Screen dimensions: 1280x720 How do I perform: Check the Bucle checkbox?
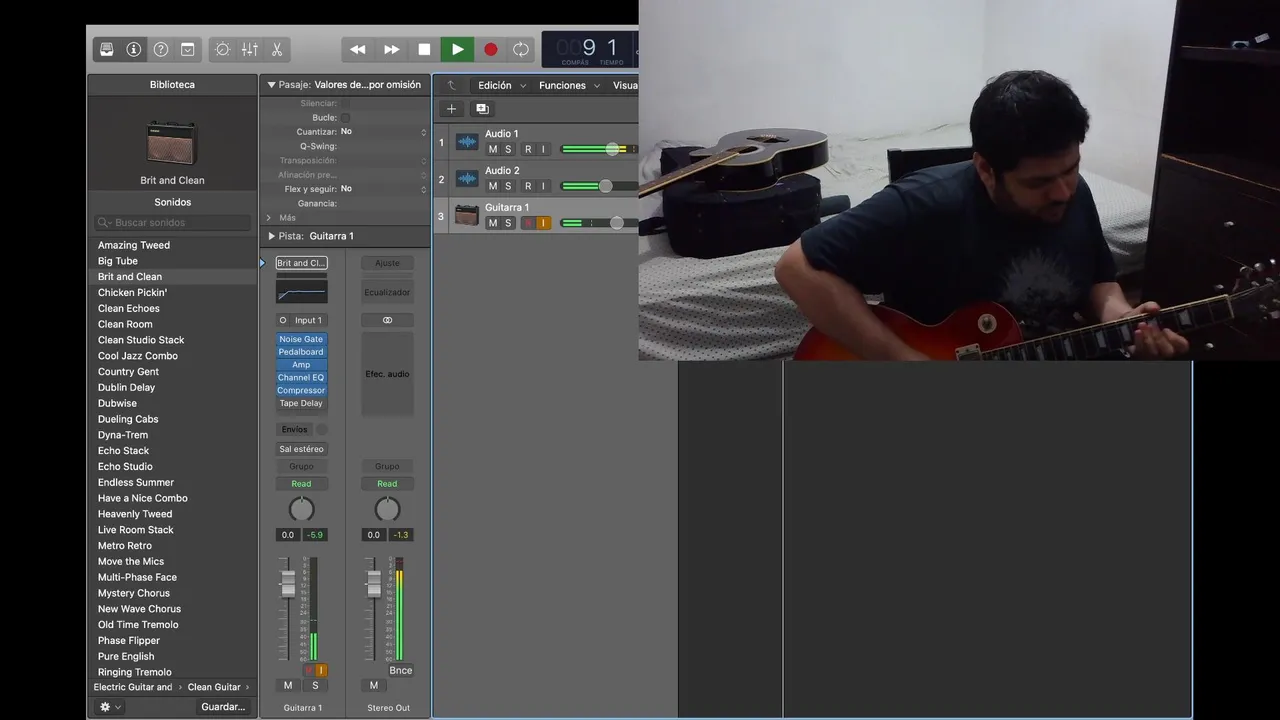click(x=345, y=117)
